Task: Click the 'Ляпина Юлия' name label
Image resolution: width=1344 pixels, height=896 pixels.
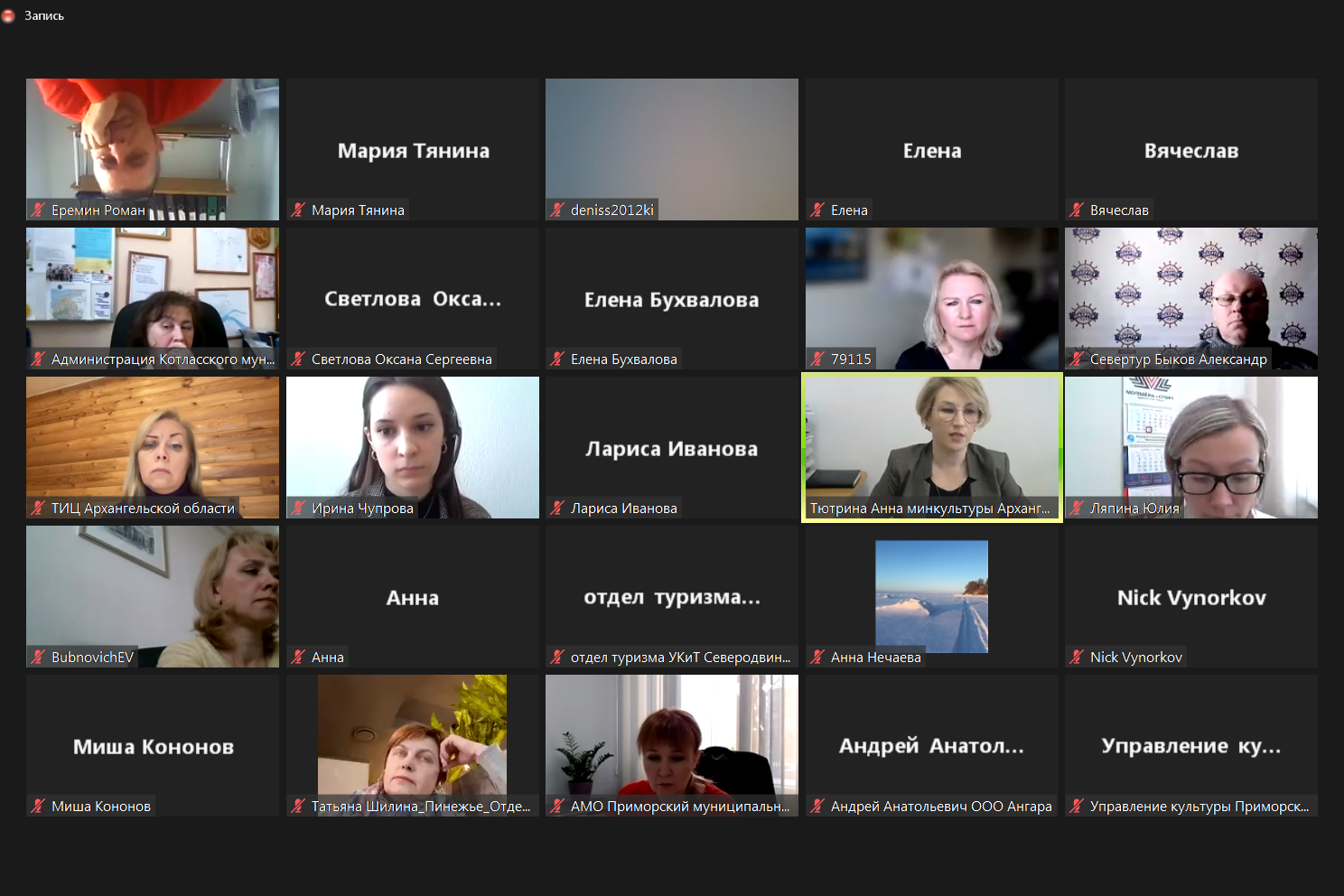Action: pos(1134,508)
